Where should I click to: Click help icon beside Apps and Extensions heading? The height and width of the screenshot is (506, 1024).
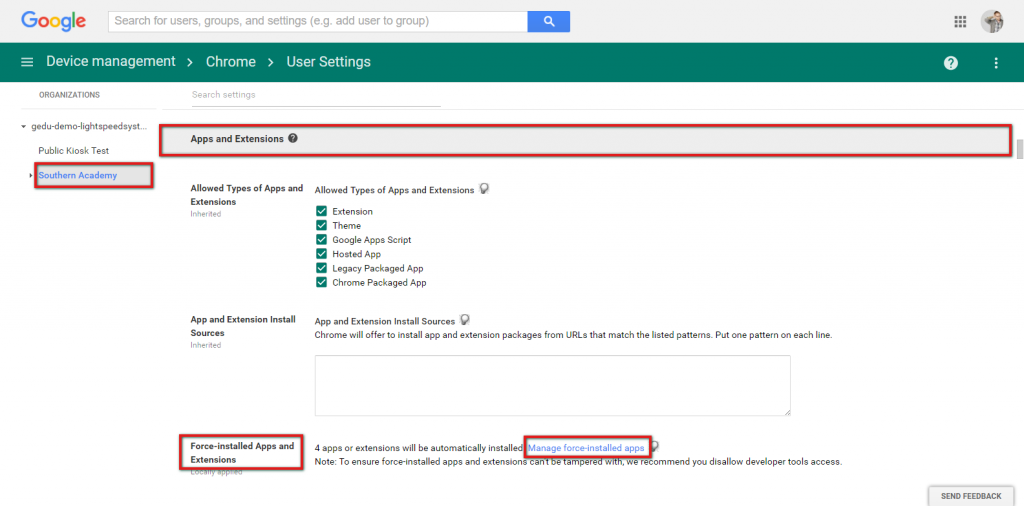[293, 138]
